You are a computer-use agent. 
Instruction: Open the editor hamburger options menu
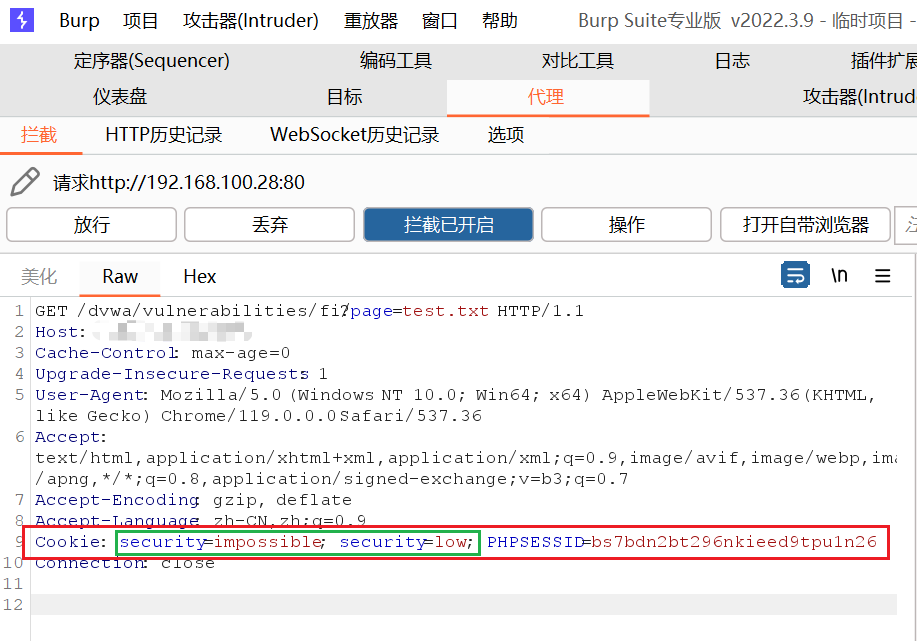(x=882, y=275)
